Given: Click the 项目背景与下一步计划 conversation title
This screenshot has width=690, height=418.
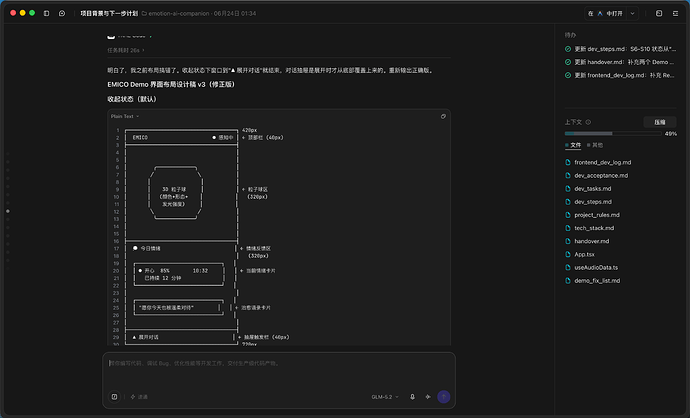Looking at the screenshot, I should (109, 13).
